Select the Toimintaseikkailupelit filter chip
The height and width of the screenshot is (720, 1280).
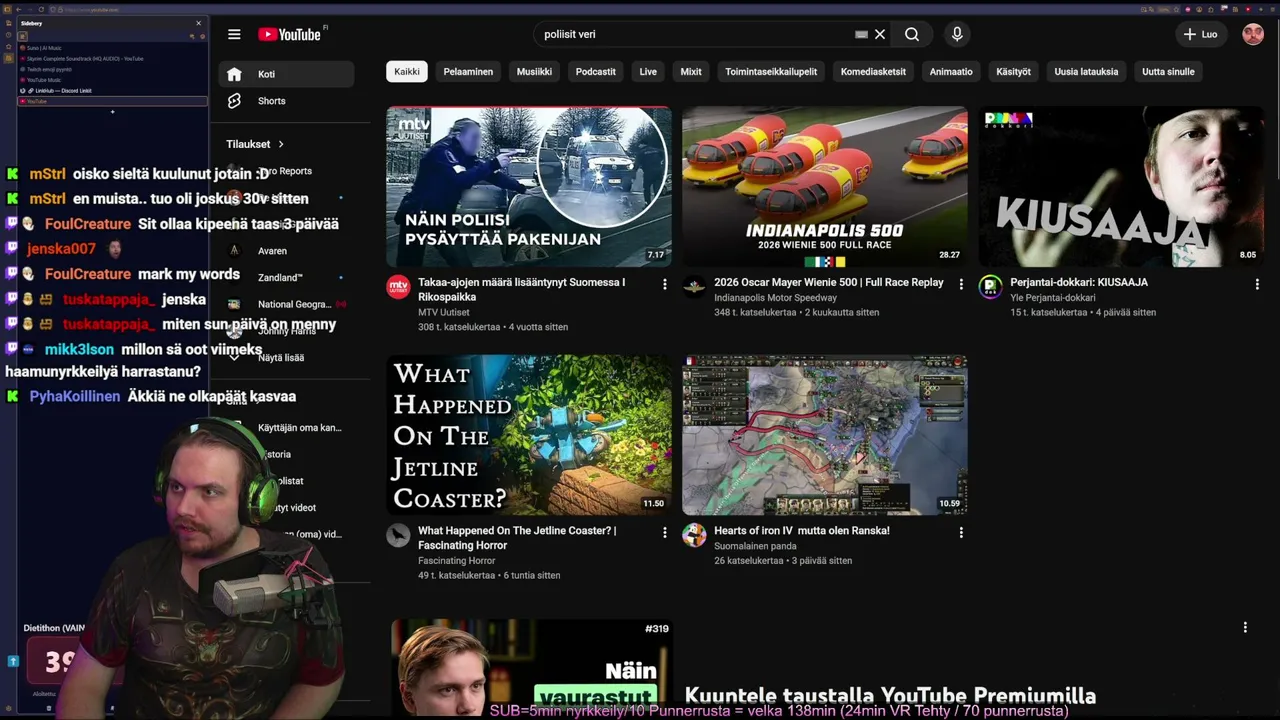771,72
